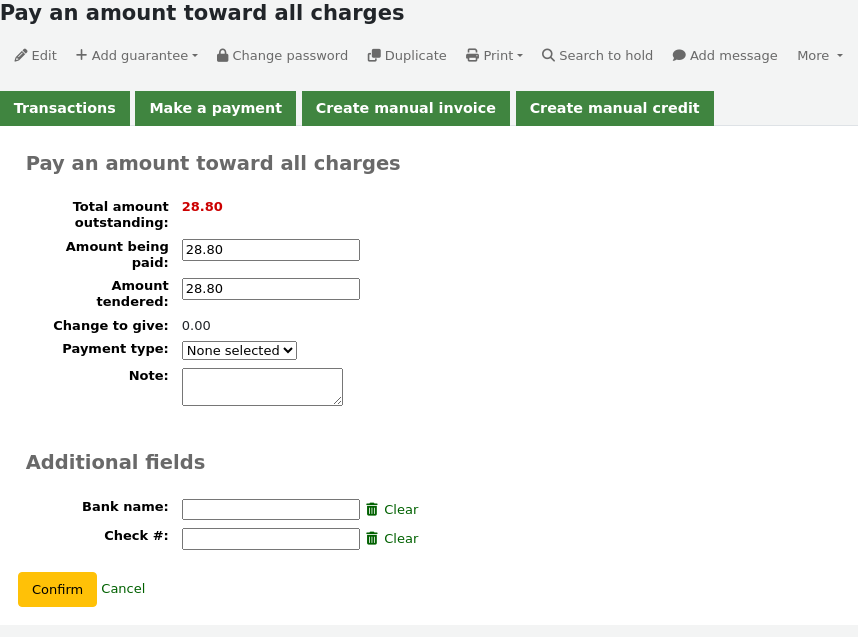This screenshot has width=858, height=637.
Task: Click the lock icon for Change password
Action: [222, 55]
